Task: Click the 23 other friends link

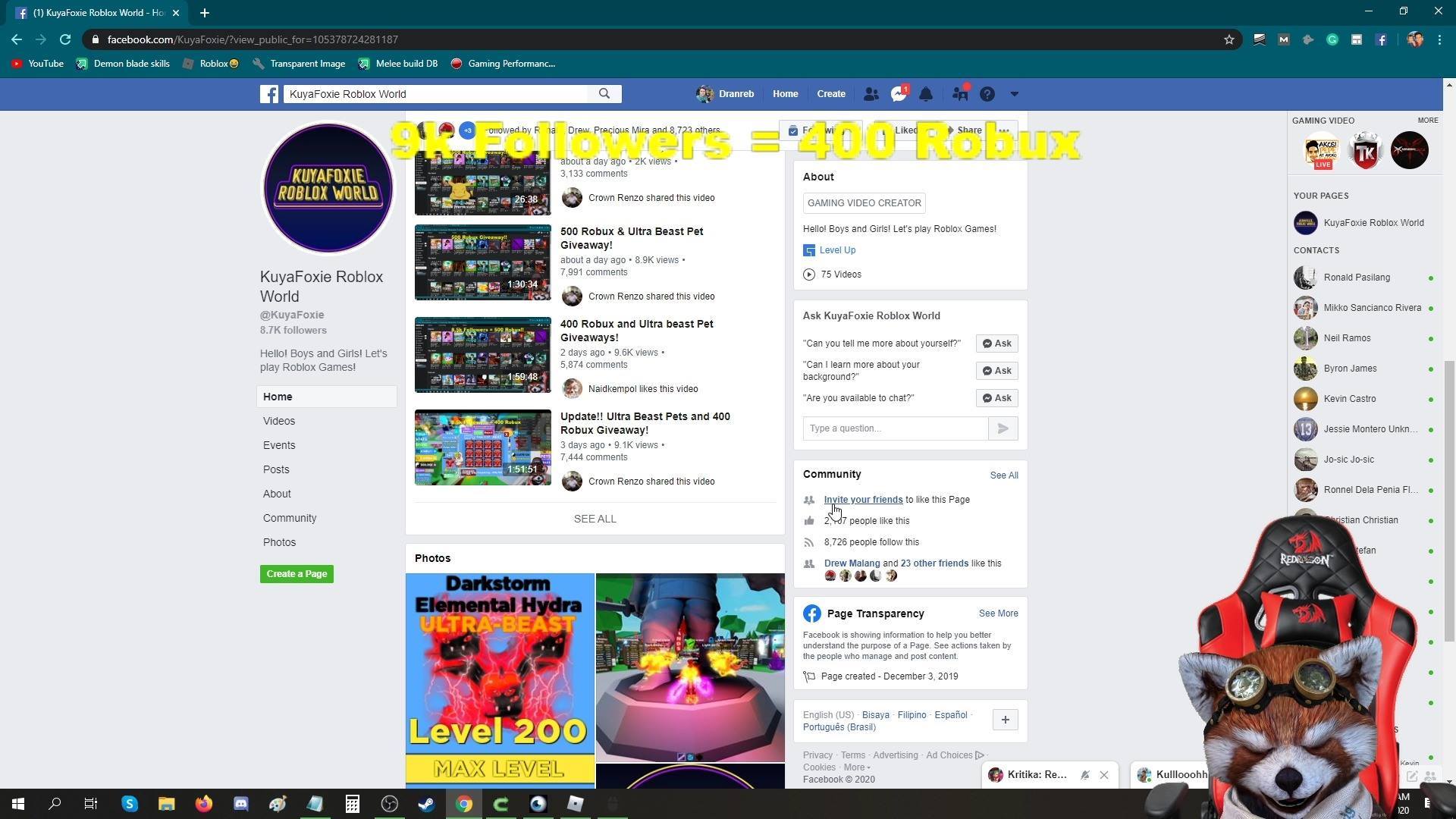Action: [x=934, y=563]
